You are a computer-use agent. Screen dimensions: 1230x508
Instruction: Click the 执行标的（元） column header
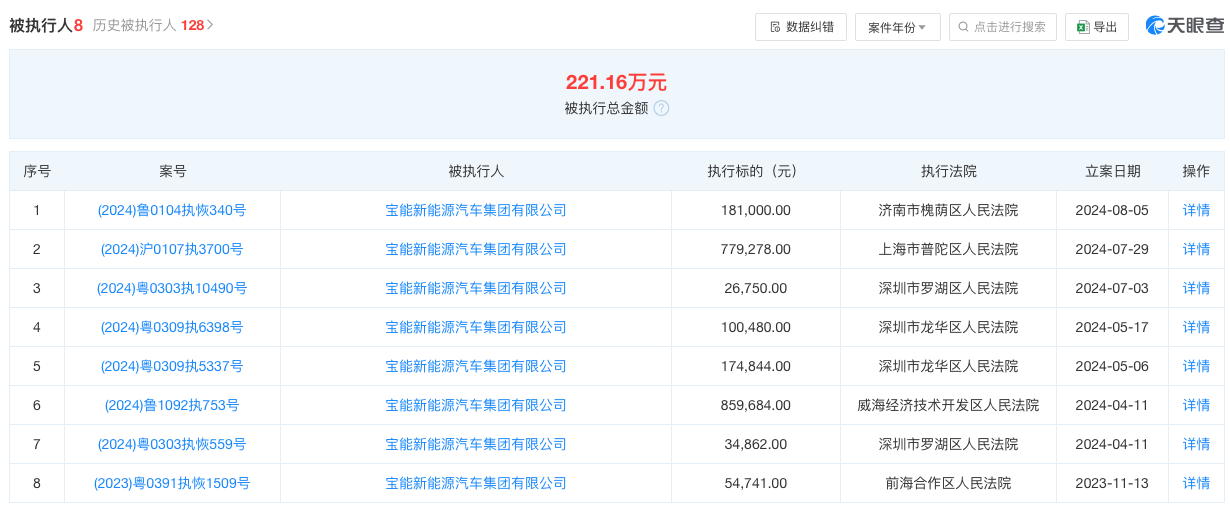755,171
